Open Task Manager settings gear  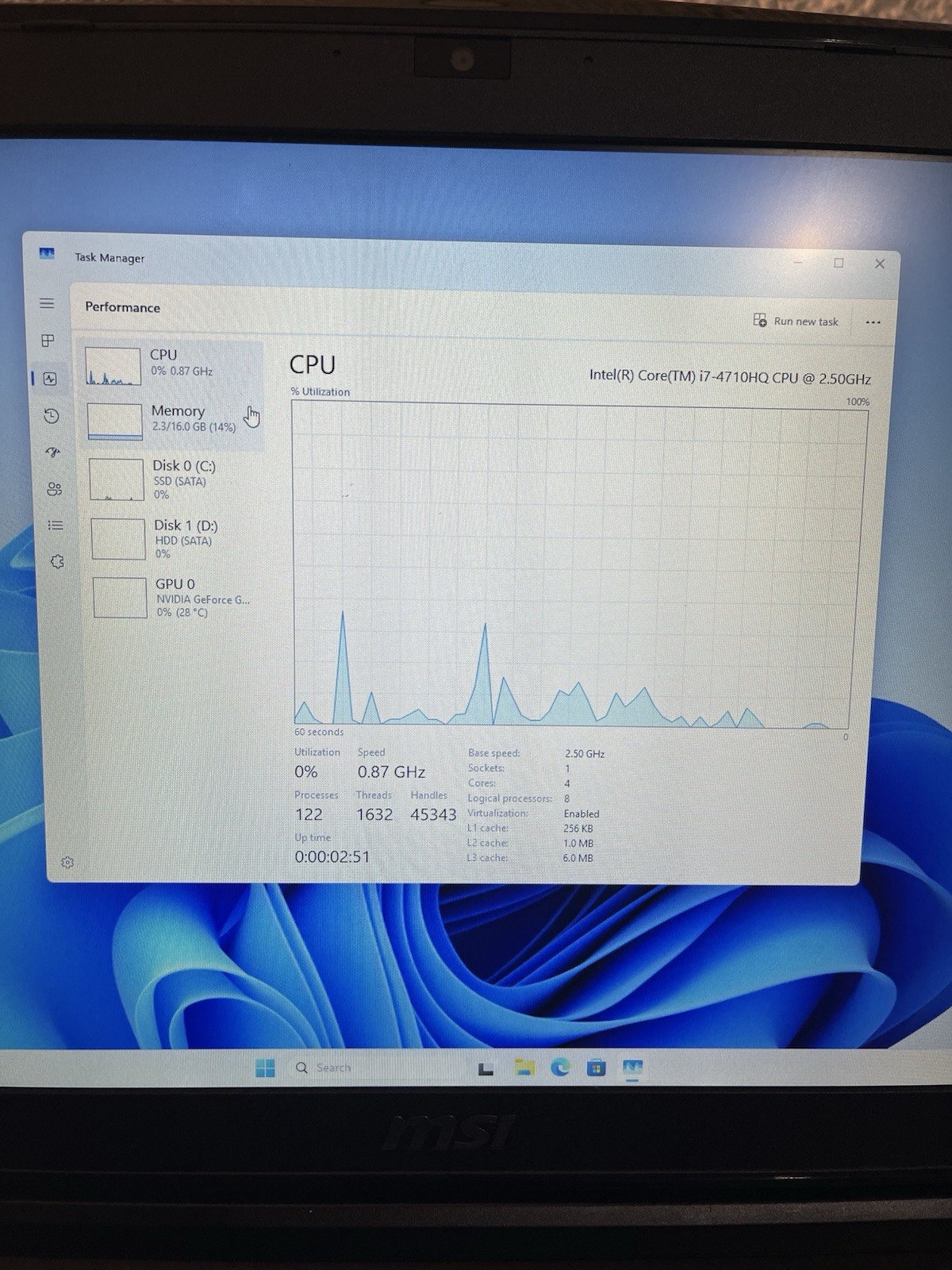67,862
